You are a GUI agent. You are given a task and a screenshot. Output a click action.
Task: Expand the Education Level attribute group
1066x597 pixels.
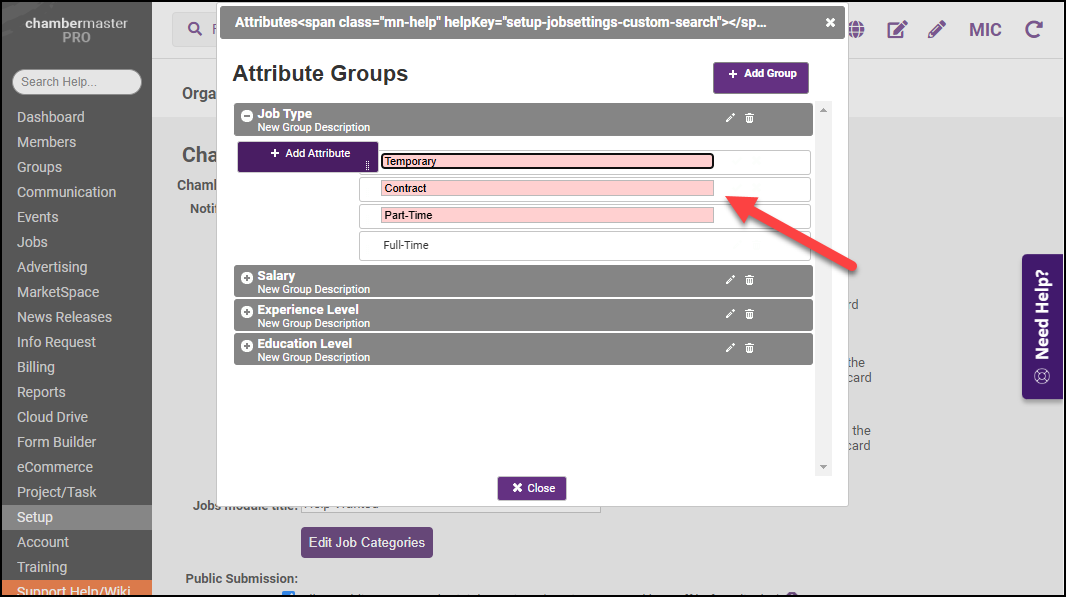[247, 346]
